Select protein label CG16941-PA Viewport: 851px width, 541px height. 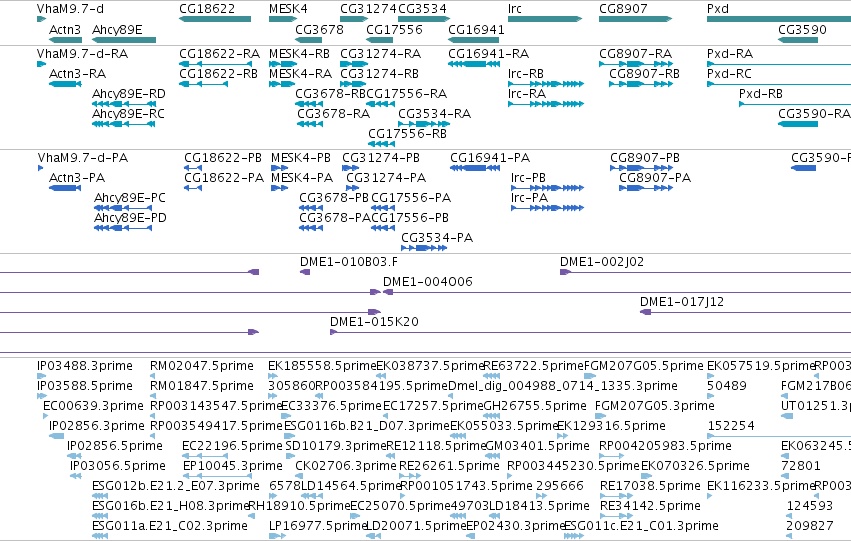tap(490, 158)
